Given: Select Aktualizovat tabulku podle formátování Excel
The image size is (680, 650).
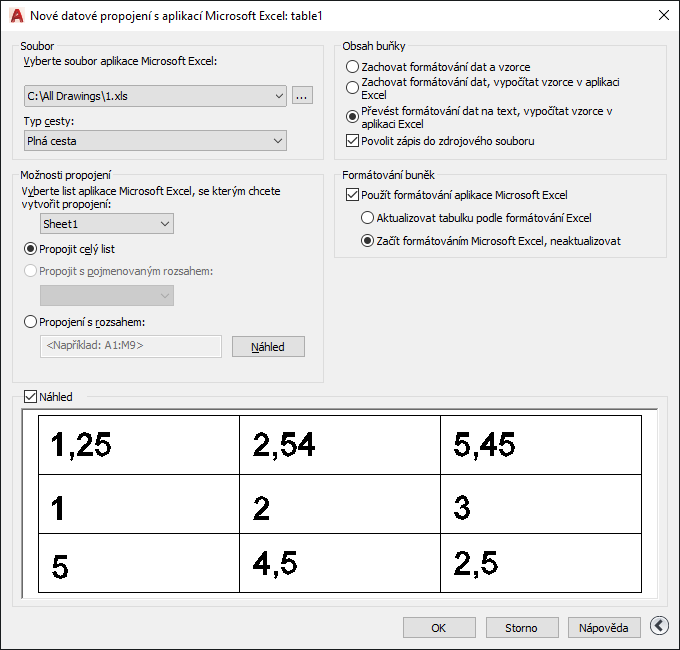Looking at the screenshot, I should (x=367, y=218).
